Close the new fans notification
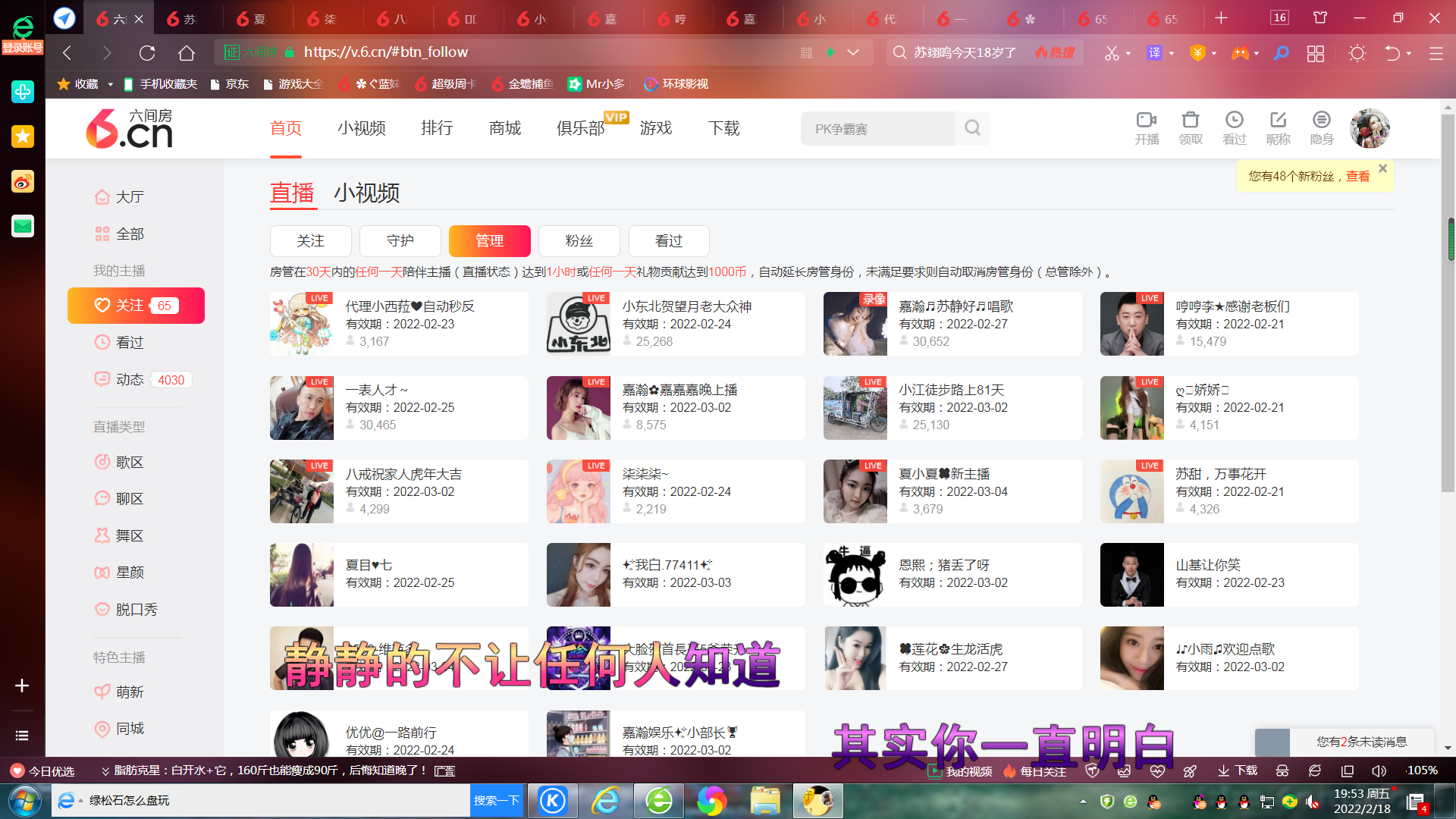This screenshot has height=819, width=1456. tap(1382, 168)
